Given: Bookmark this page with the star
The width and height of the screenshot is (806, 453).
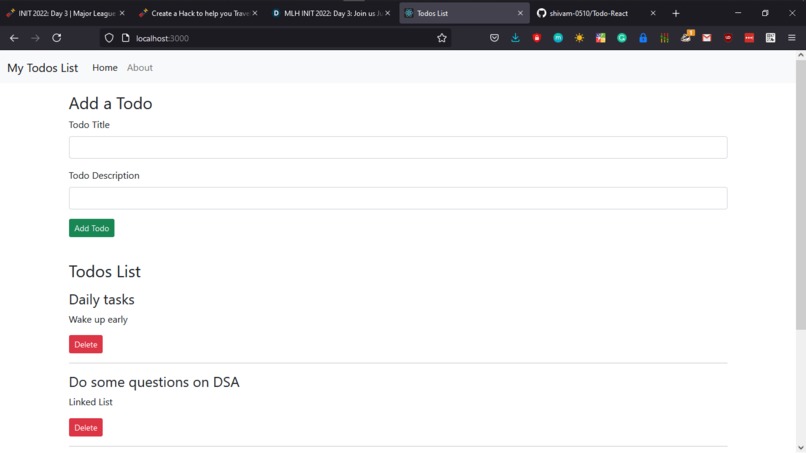Looking at the screenshot, I should pos(442,38).
